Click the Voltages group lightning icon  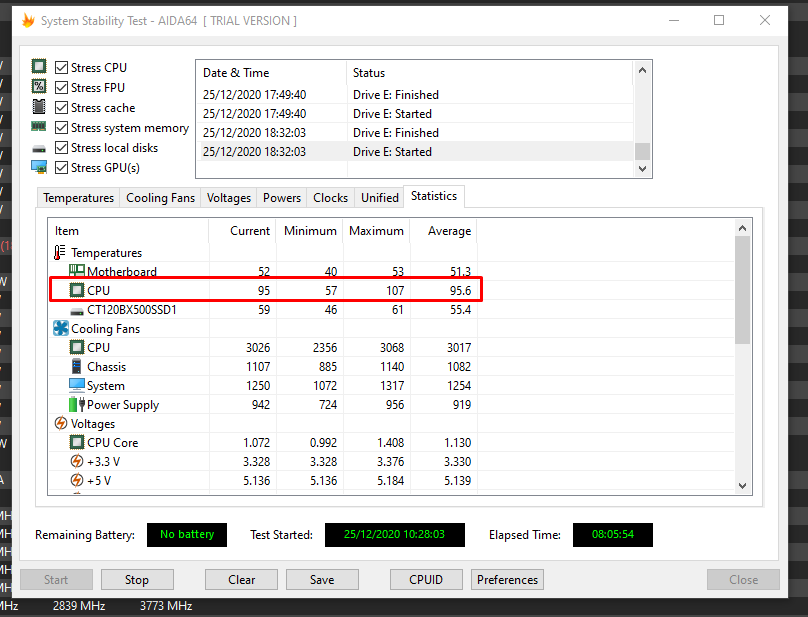pos(61,423)
